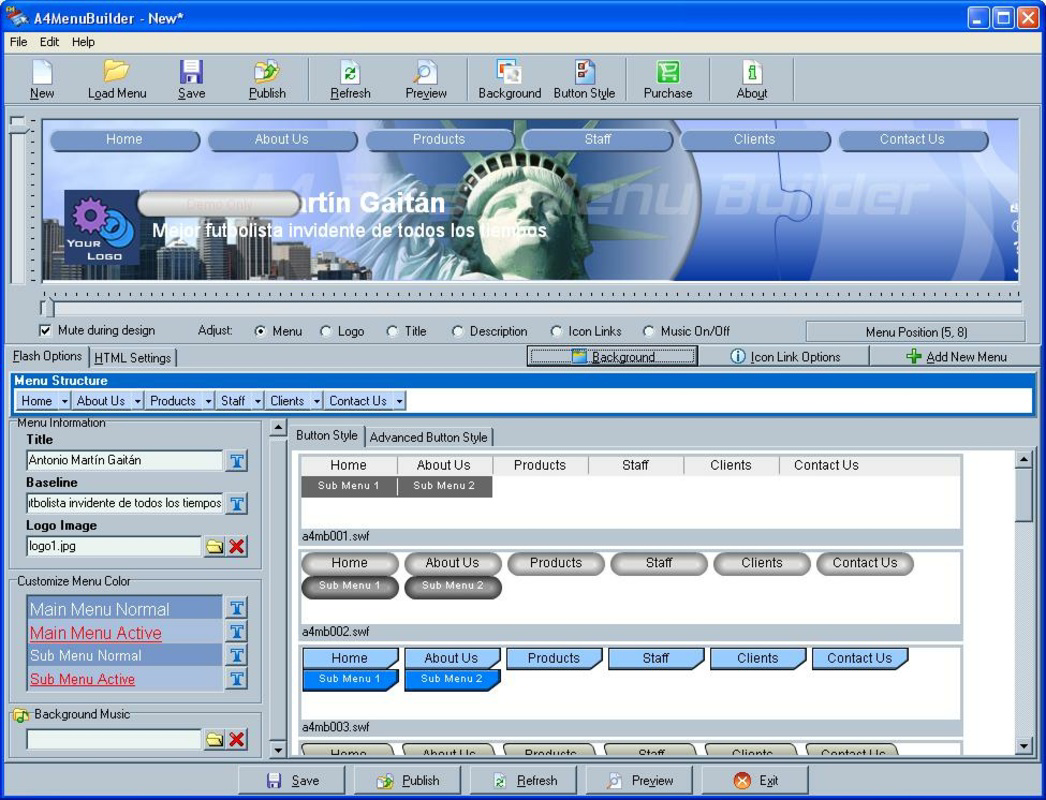1046x800 pixels.
Task: Choose the Music On/Off adjust option
Action: coord(648,331)
